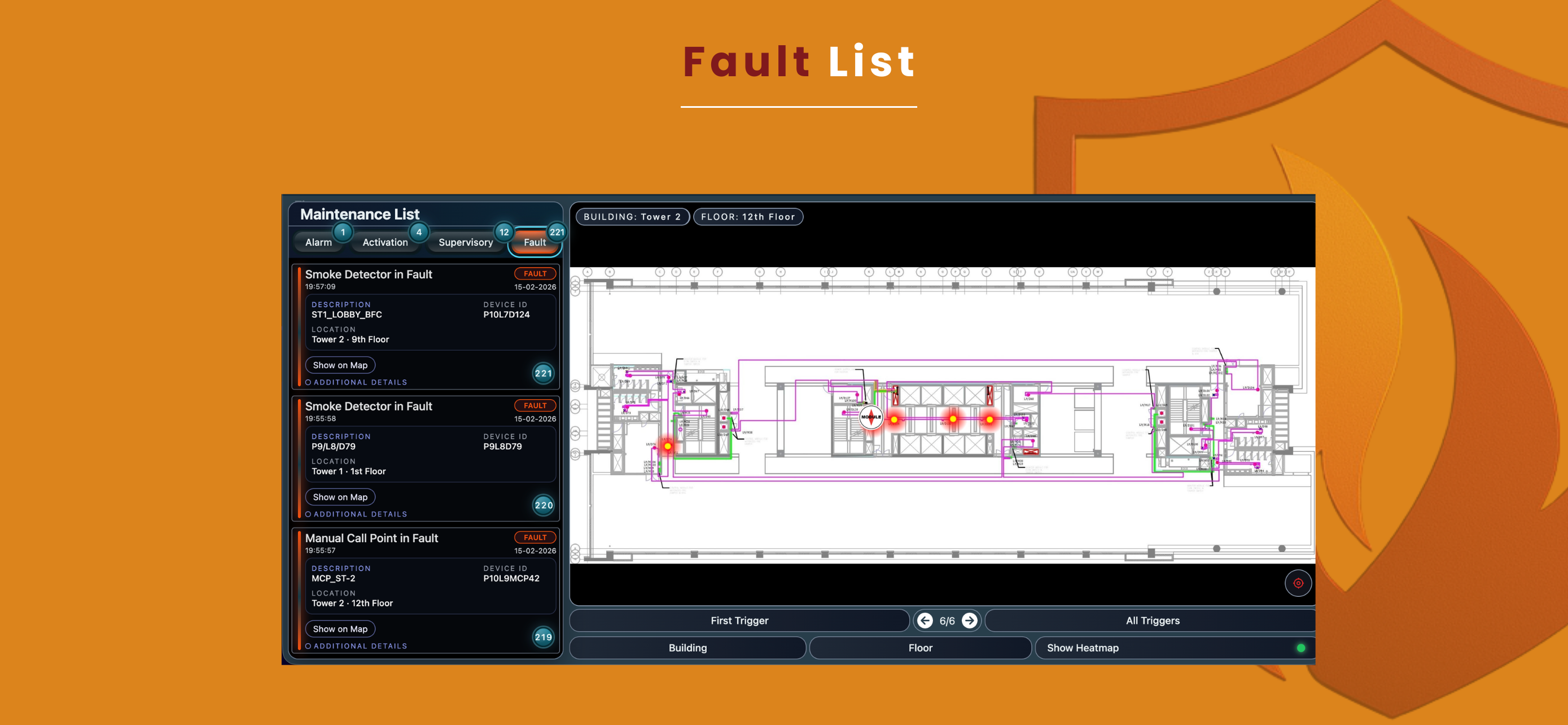Click the Fault count badge 221
This screenshot has width=1568, height=725.
(557, 232)
